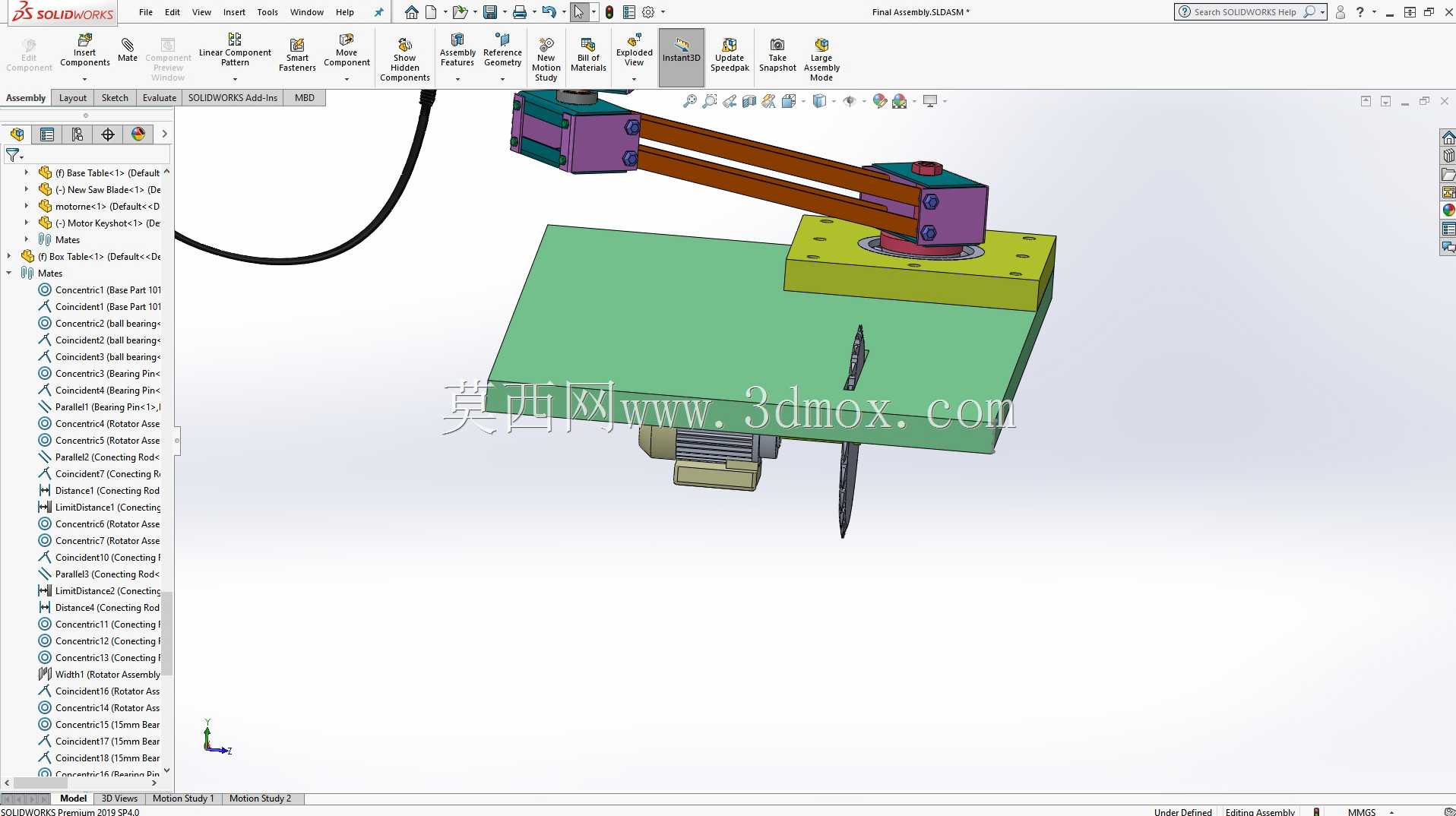This screenshot has width=1456, height=816.
Task: Create an Exploded View
Action: 635,50
